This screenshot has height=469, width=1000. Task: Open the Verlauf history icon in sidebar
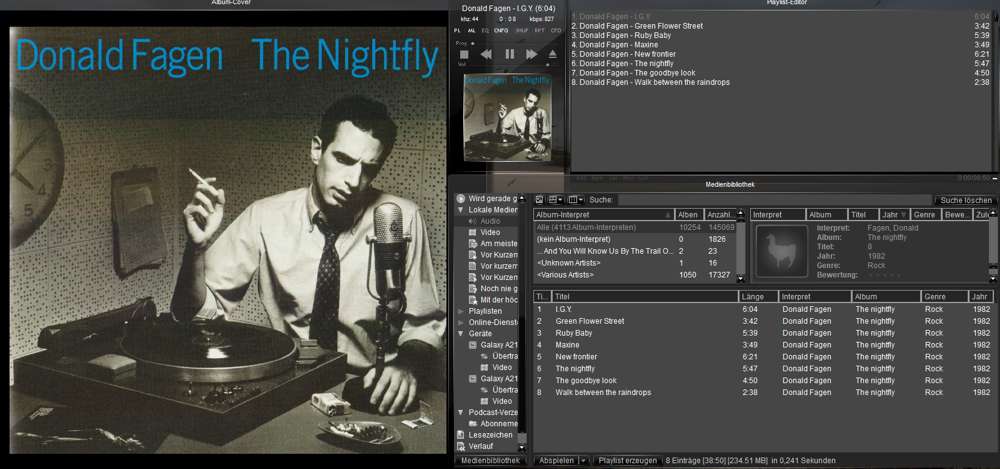coord(460,447)
